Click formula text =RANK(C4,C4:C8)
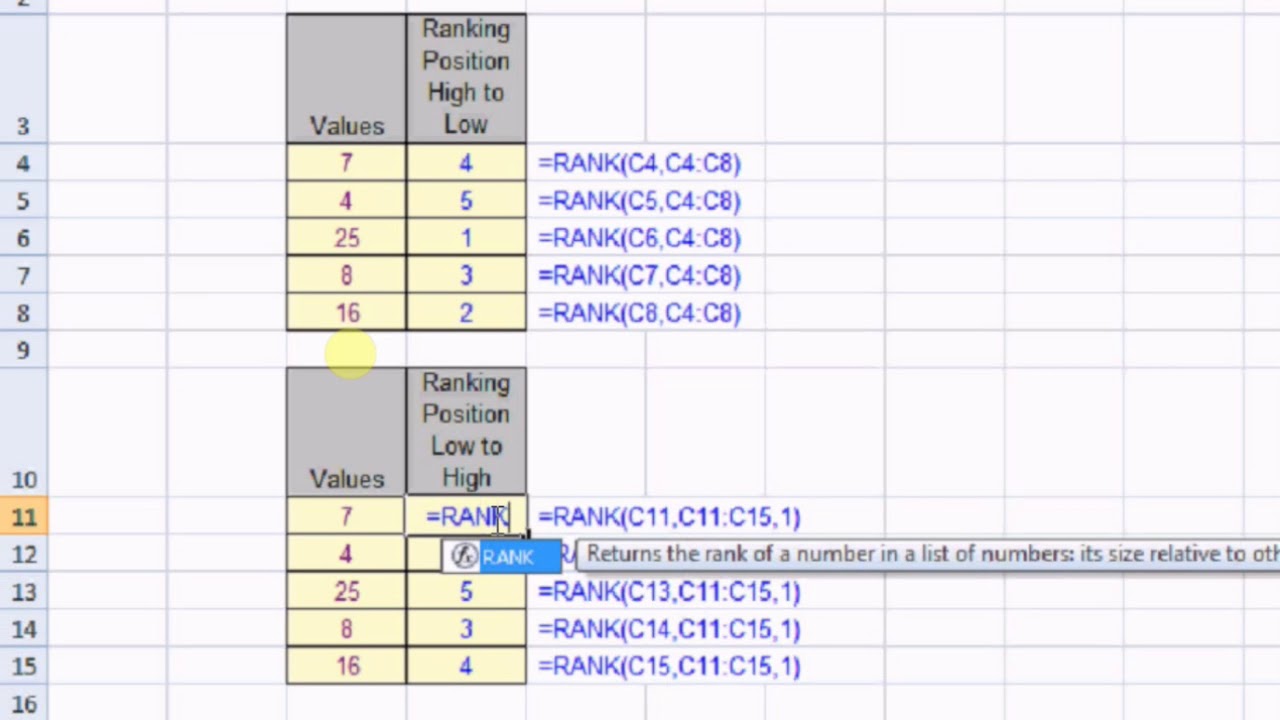The image size is (1280, 720). [x=639, y=163]
